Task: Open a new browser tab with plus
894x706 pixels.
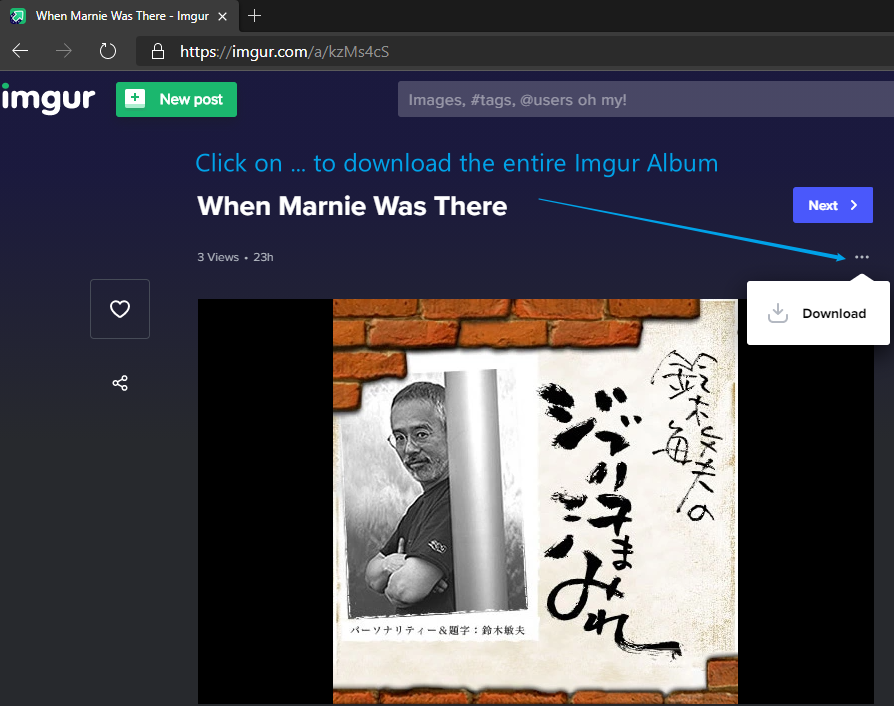Action: [x=255, y=16]
